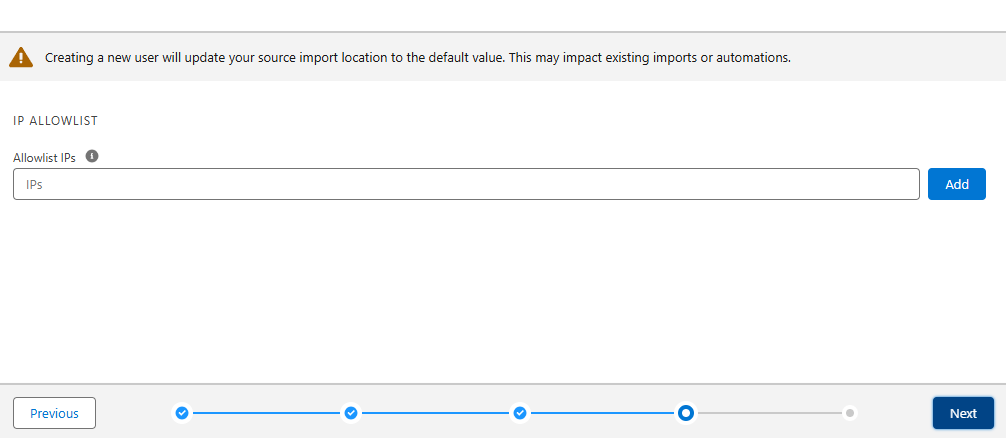Click the final gray step dot

pos(849,412)
